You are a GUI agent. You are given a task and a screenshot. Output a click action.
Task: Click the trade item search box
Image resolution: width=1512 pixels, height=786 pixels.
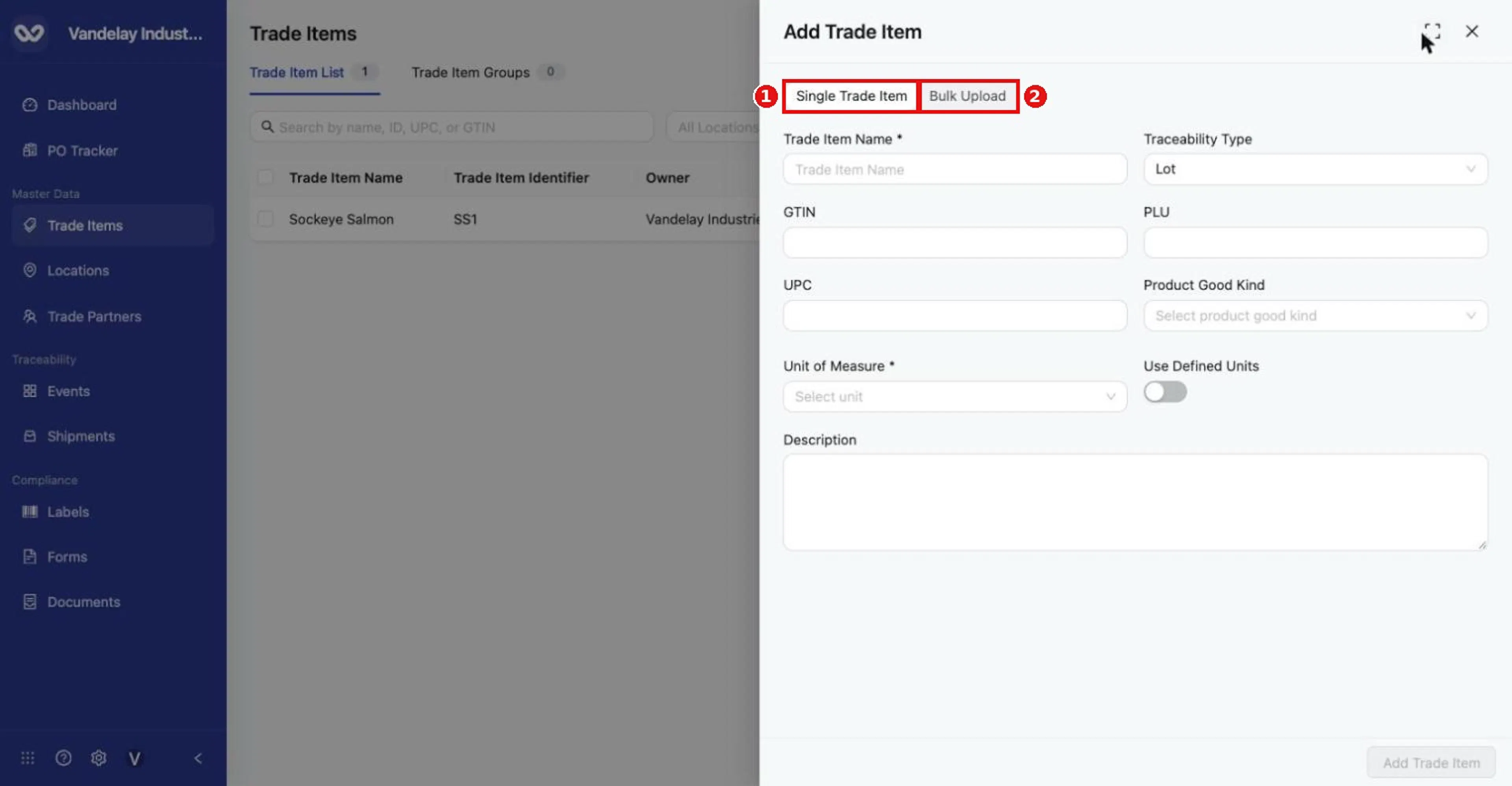tap(451, 127)
